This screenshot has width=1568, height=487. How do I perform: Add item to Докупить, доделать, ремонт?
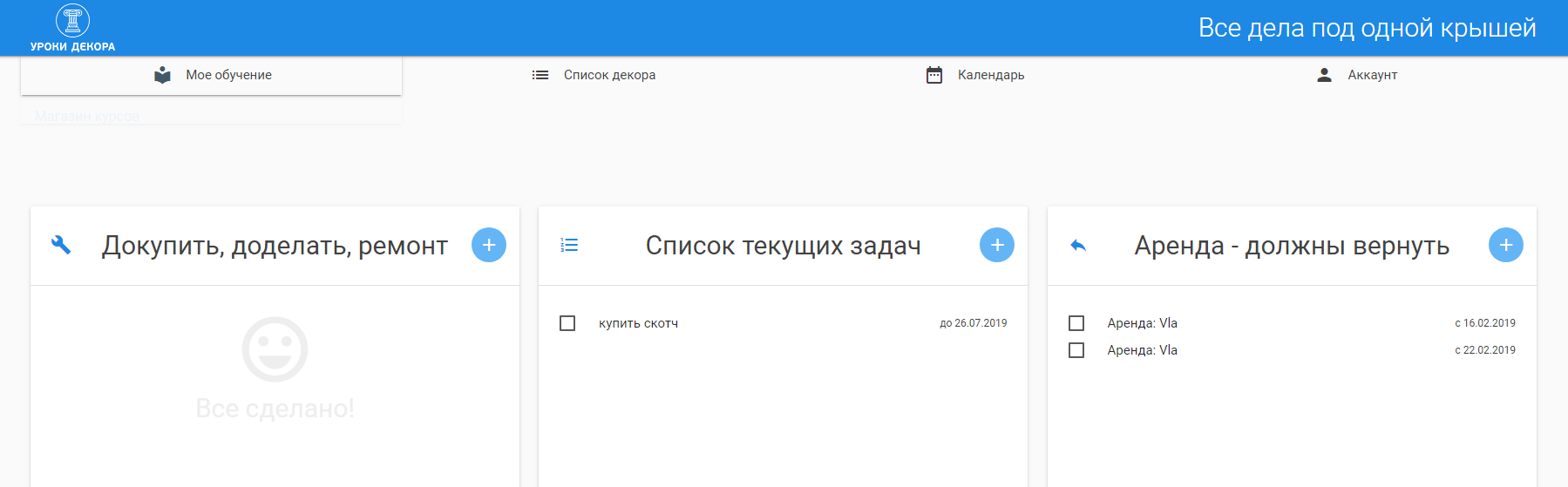[489, 246]
